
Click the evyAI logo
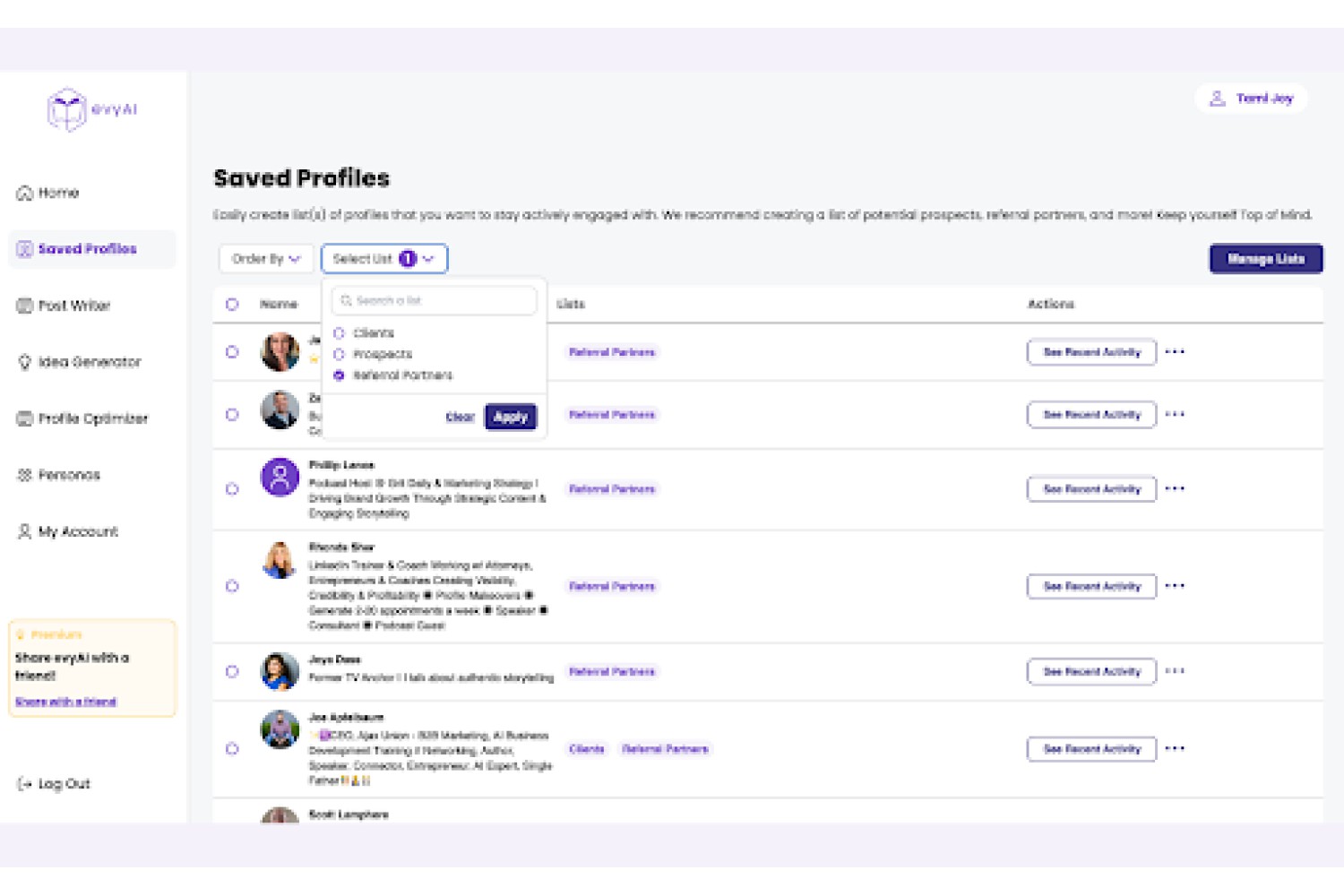[x=92, y=110]
